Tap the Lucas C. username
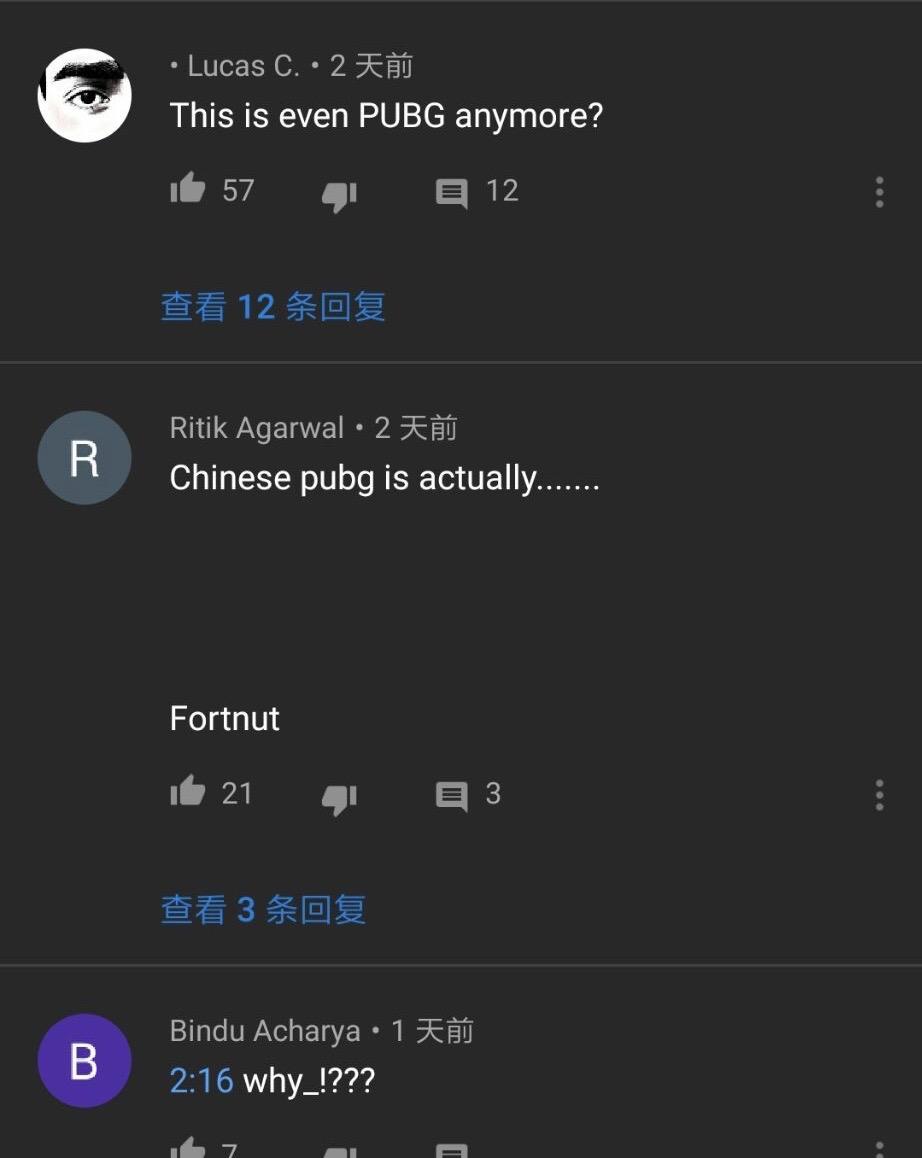922x1158 pixels. tap(243, 66)
